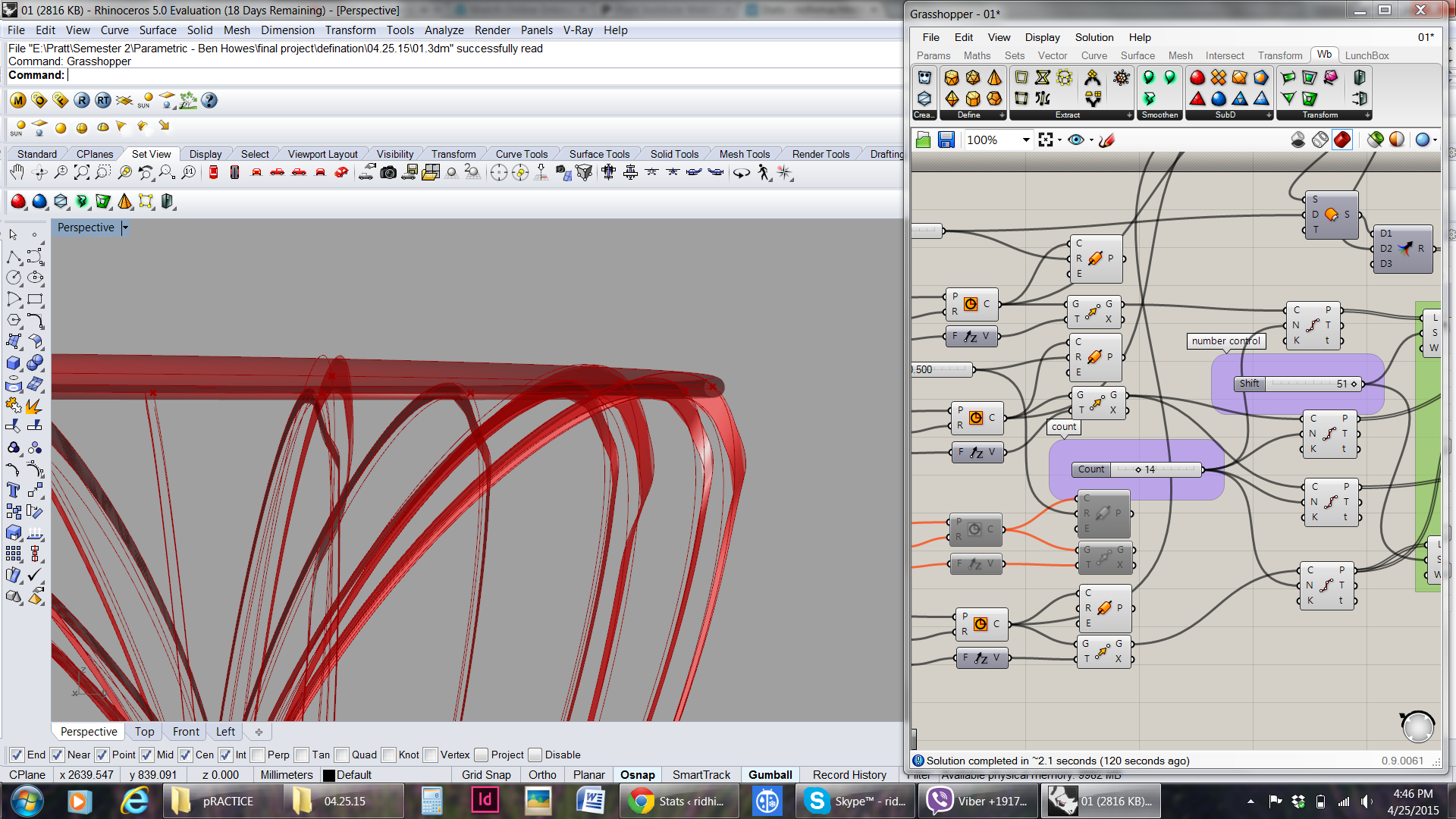Open the Mesh Tools toolbar tab
This screenshot has width=1456, height=819.
(743, 154)
